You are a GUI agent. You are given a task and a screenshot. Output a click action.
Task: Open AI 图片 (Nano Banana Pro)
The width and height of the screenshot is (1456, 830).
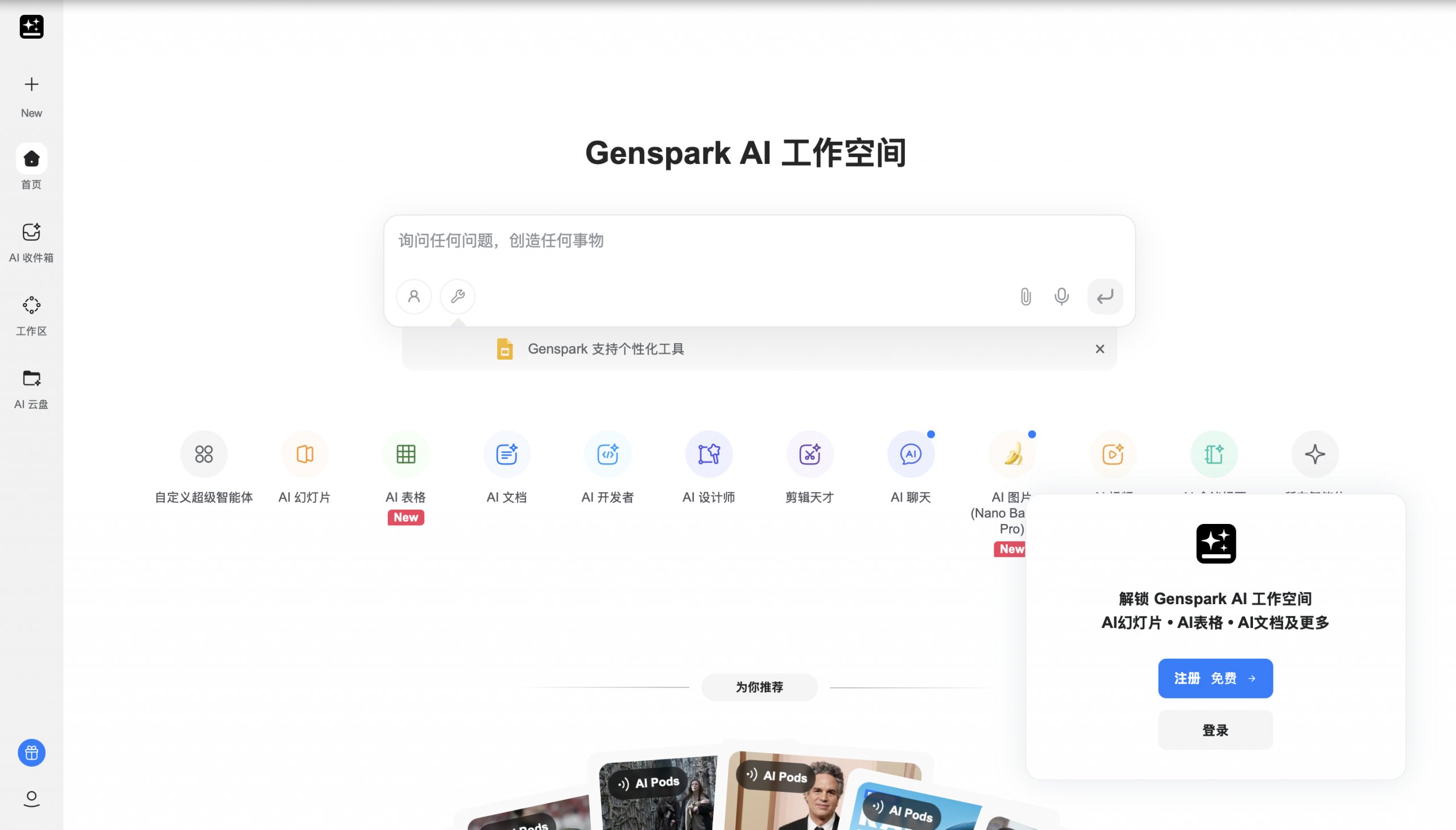coord(1010,455)
